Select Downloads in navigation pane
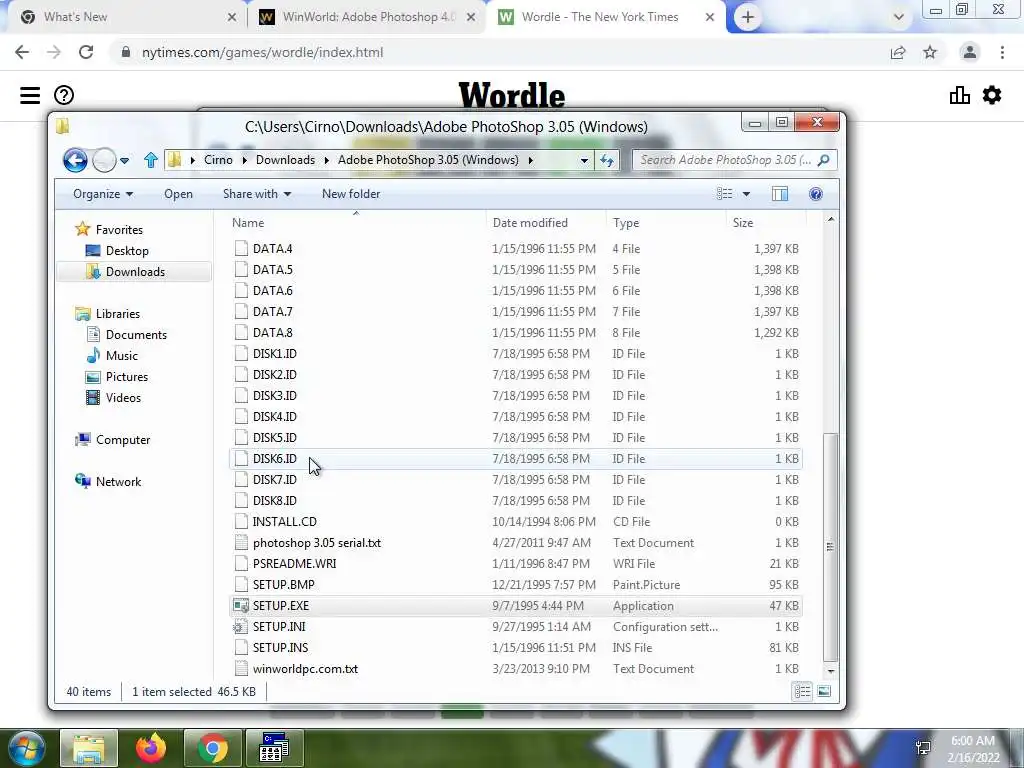Image resolution: width=1024 pixels, height=768 pixels. [x=135, y=272]
